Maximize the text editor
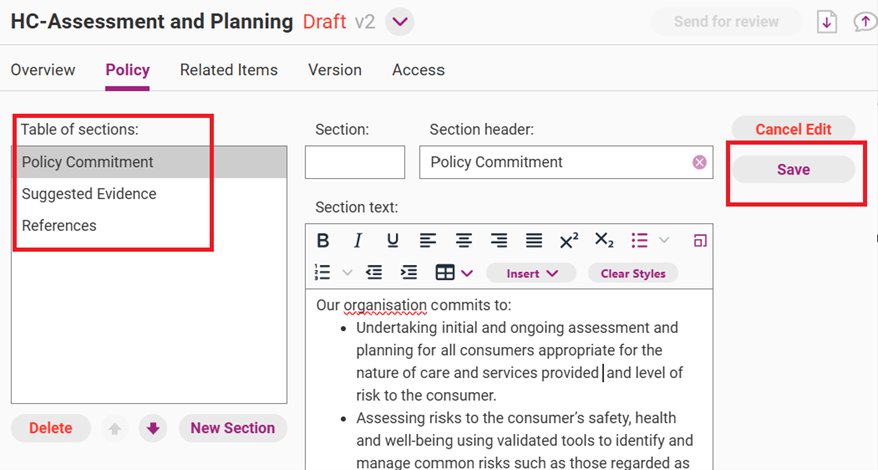878x470 pixels. (x=699, y=241)
